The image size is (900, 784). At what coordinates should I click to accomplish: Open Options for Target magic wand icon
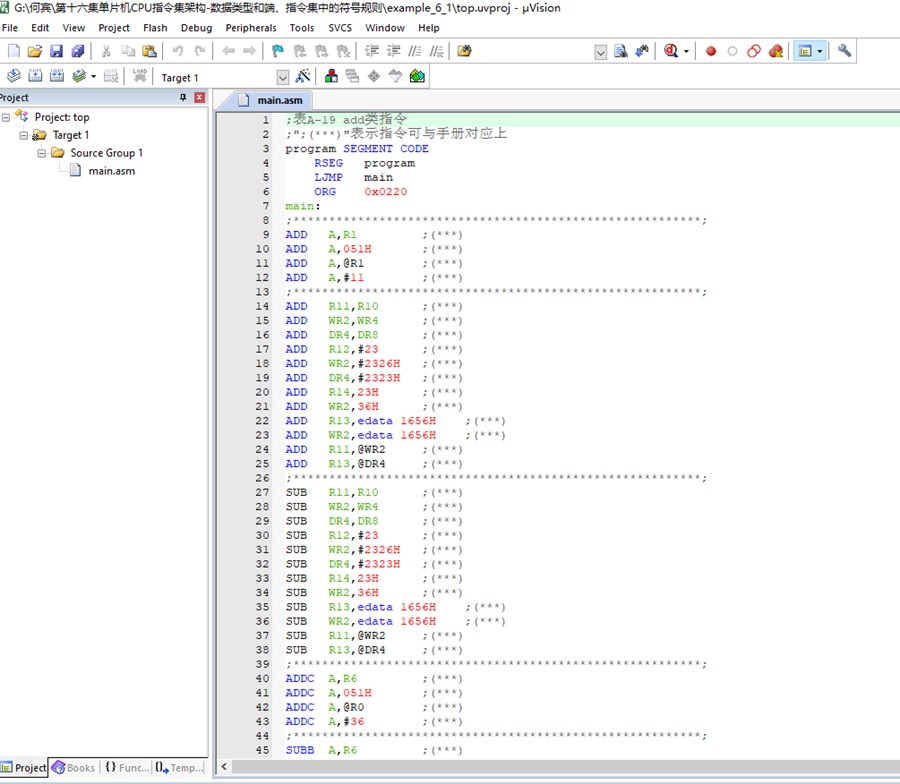[302, 77]
